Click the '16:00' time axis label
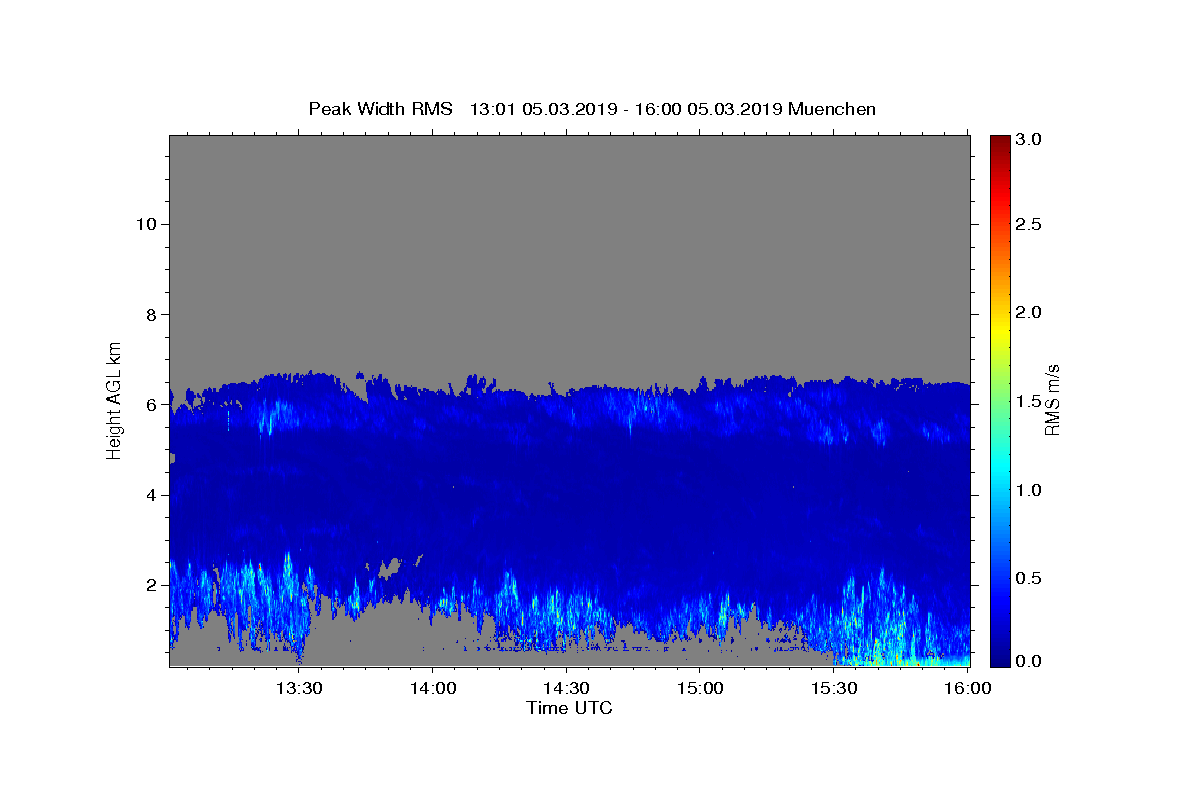This screenshot has height=800, width=1200. tap(967, 688)
